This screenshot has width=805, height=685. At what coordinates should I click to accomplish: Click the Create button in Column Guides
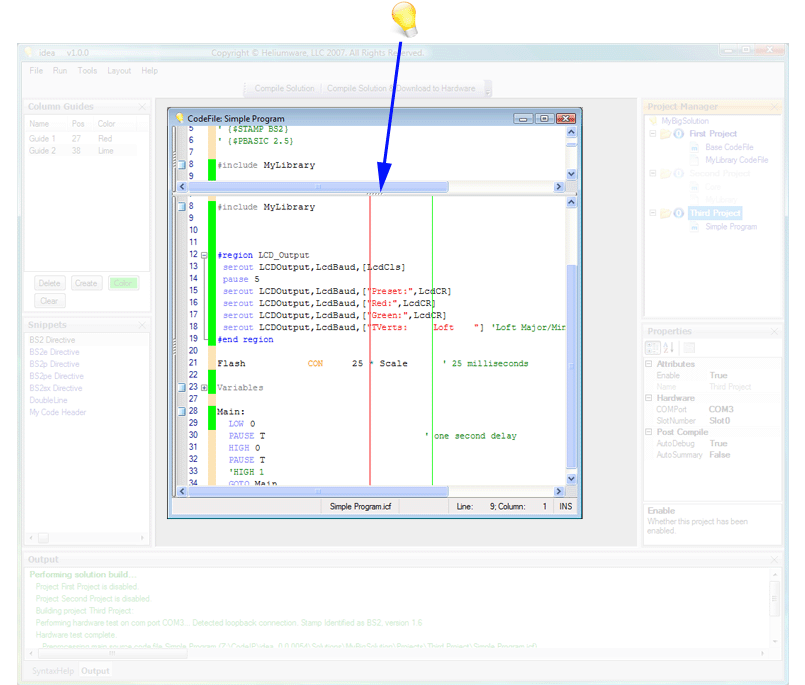86,283
